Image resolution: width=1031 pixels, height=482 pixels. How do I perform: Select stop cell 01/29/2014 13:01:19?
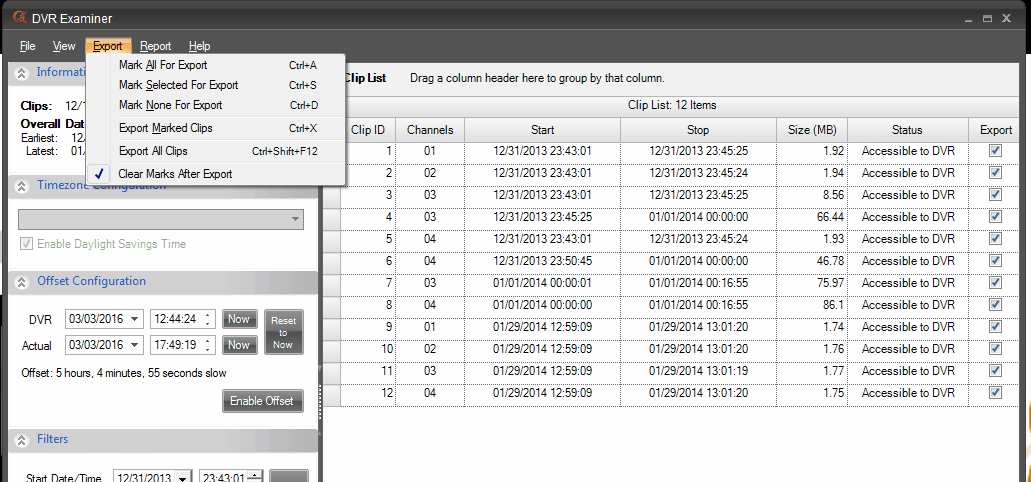pyautogui.click(x=698, y=371)
